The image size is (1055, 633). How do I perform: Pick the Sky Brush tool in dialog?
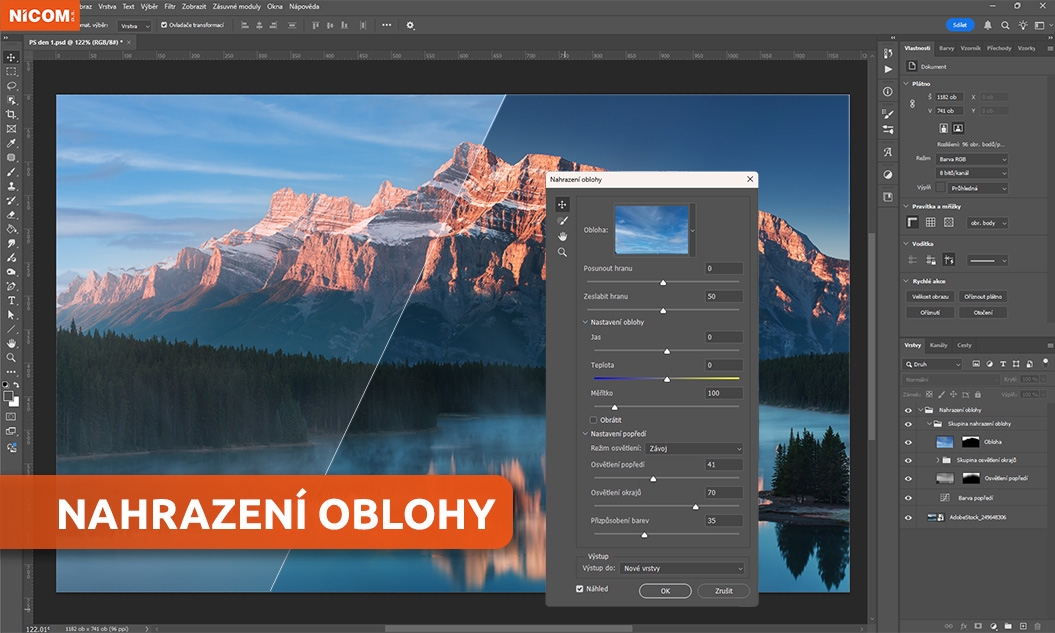(563, 220)
